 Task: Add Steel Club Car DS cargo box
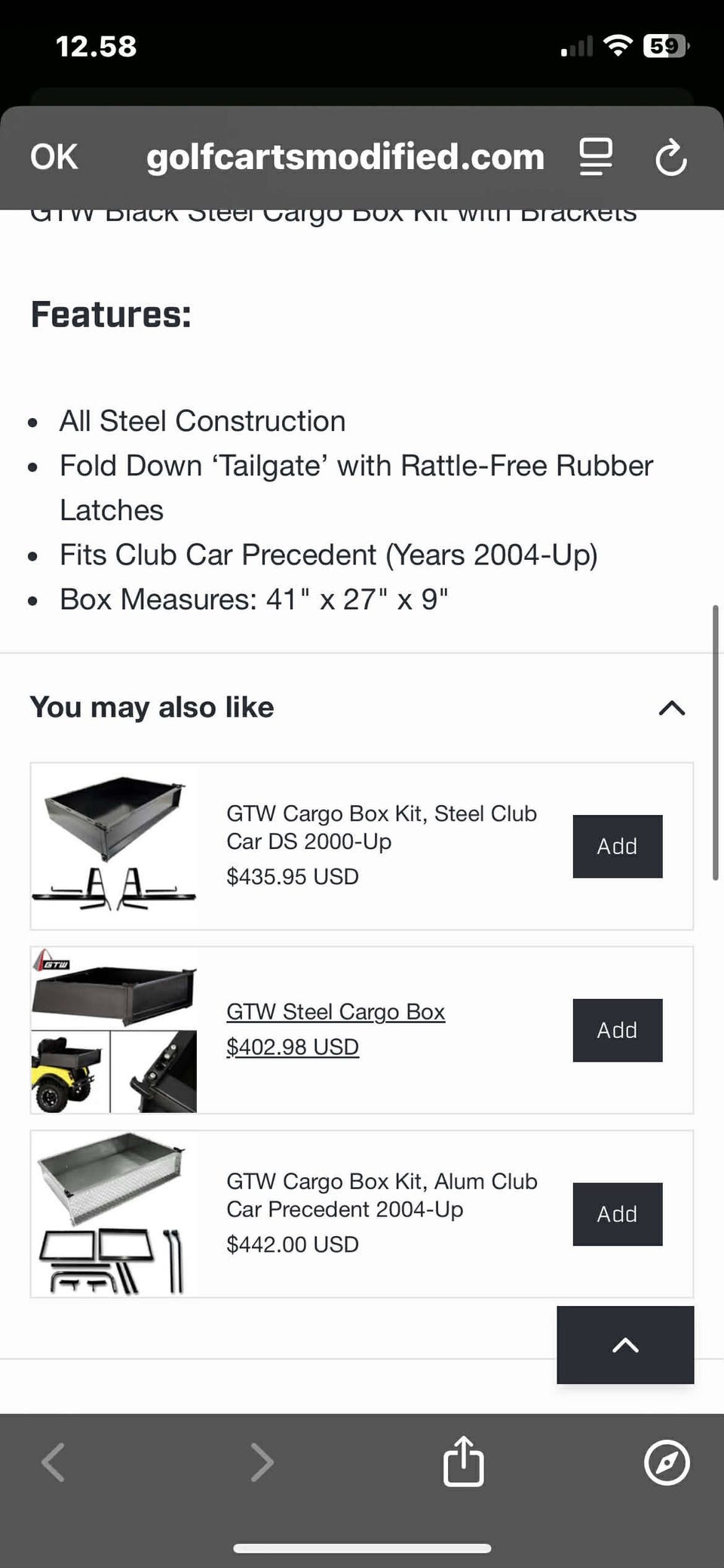point(617,846)
